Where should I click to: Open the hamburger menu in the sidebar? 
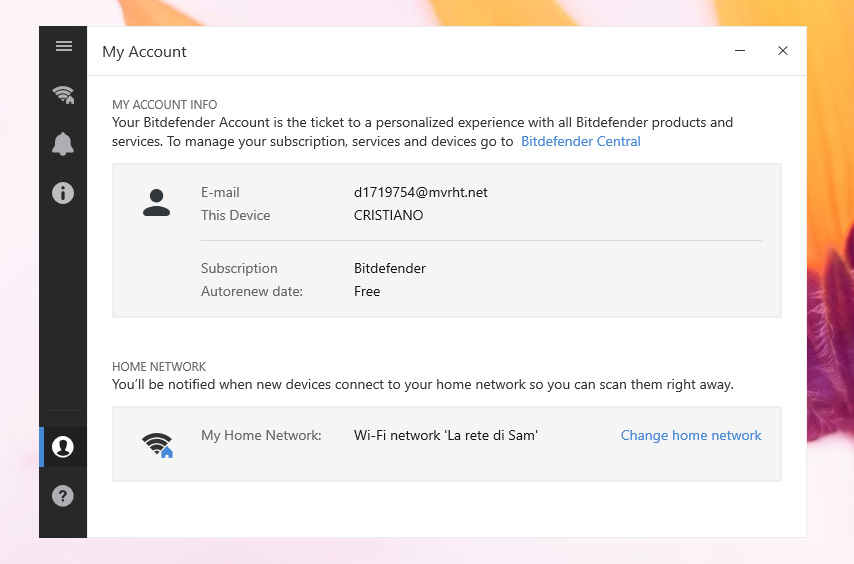pos(63,46)
